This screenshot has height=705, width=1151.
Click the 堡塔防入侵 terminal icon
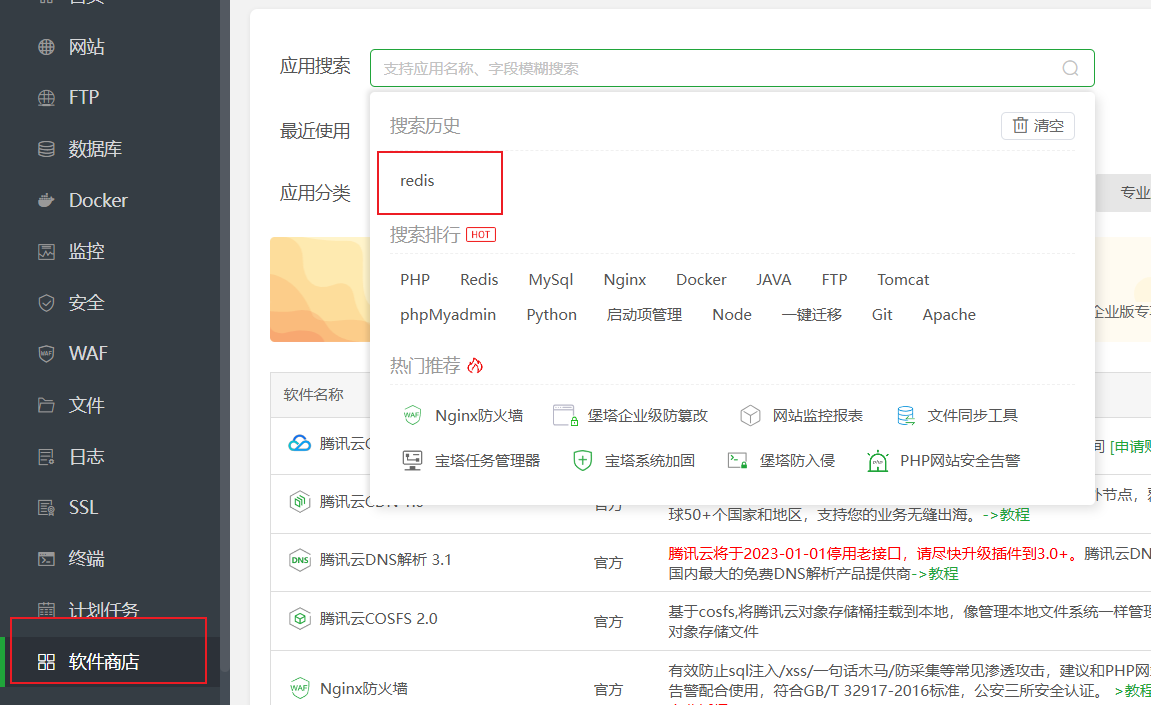point(737,460)
